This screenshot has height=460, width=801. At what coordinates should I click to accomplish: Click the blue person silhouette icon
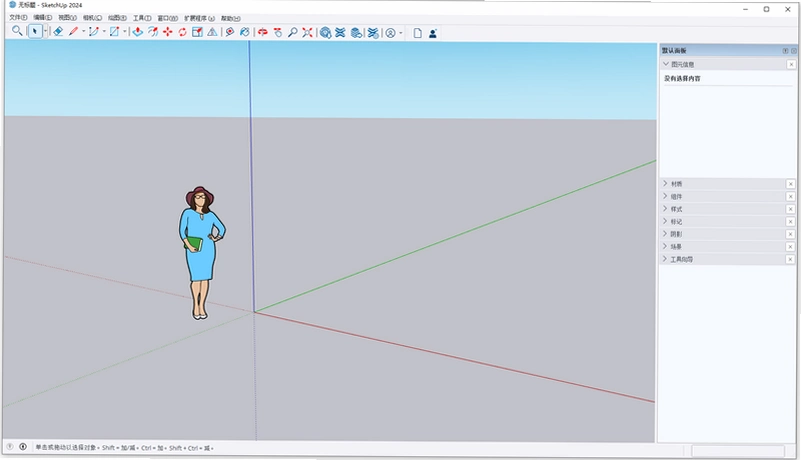pyautogui.click(x=433, y=34)
